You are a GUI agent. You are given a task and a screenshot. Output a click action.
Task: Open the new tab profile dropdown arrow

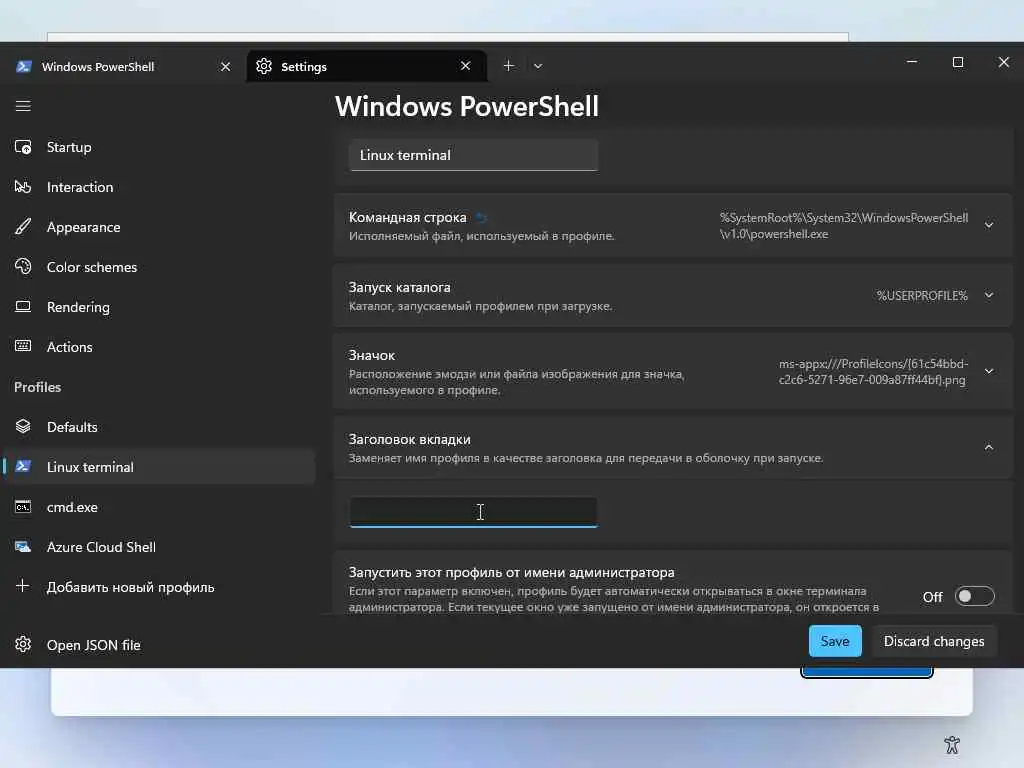tap(537, 66)
